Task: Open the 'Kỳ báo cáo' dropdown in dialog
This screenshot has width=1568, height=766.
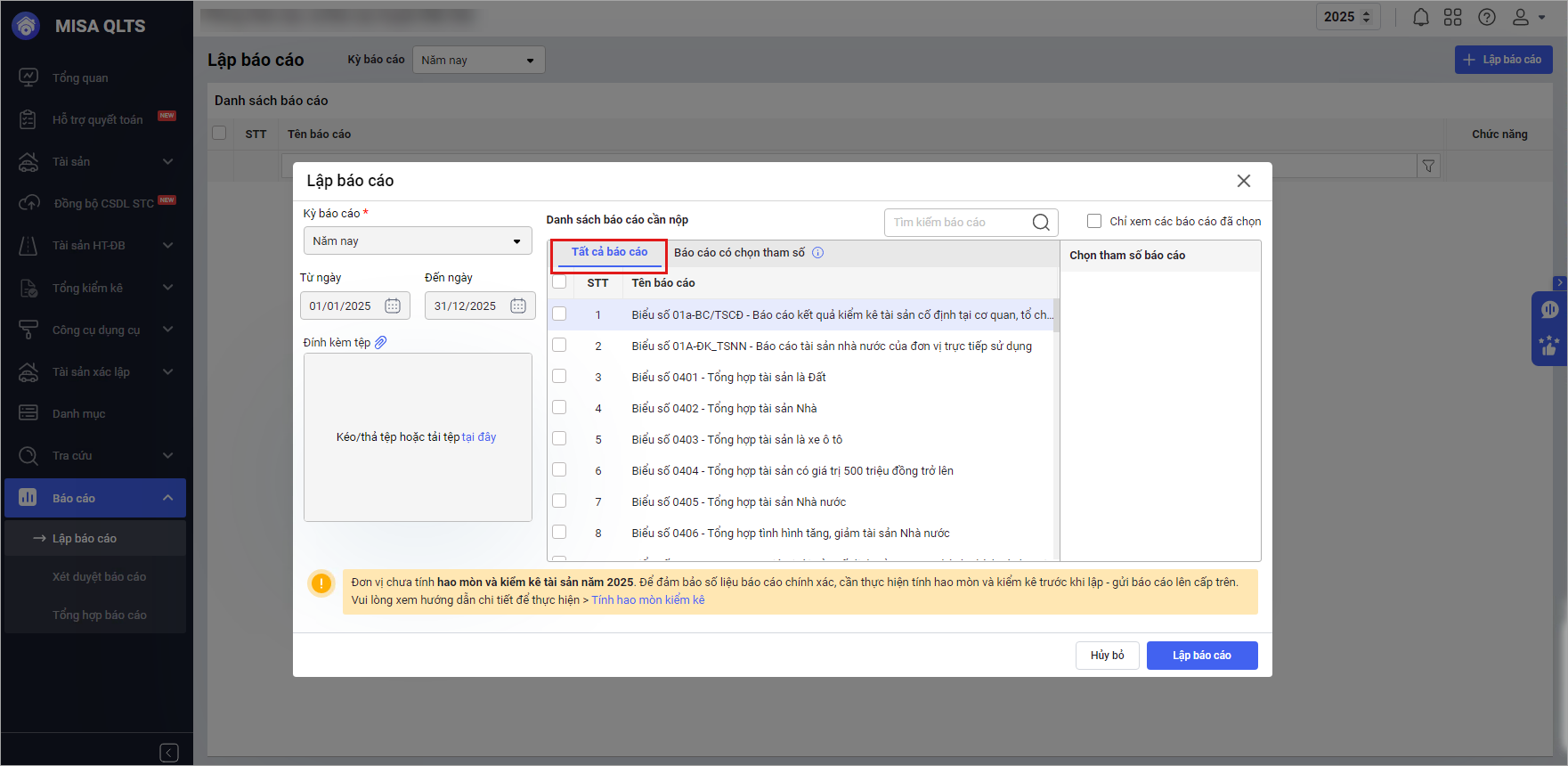Action: coord(417,241)
